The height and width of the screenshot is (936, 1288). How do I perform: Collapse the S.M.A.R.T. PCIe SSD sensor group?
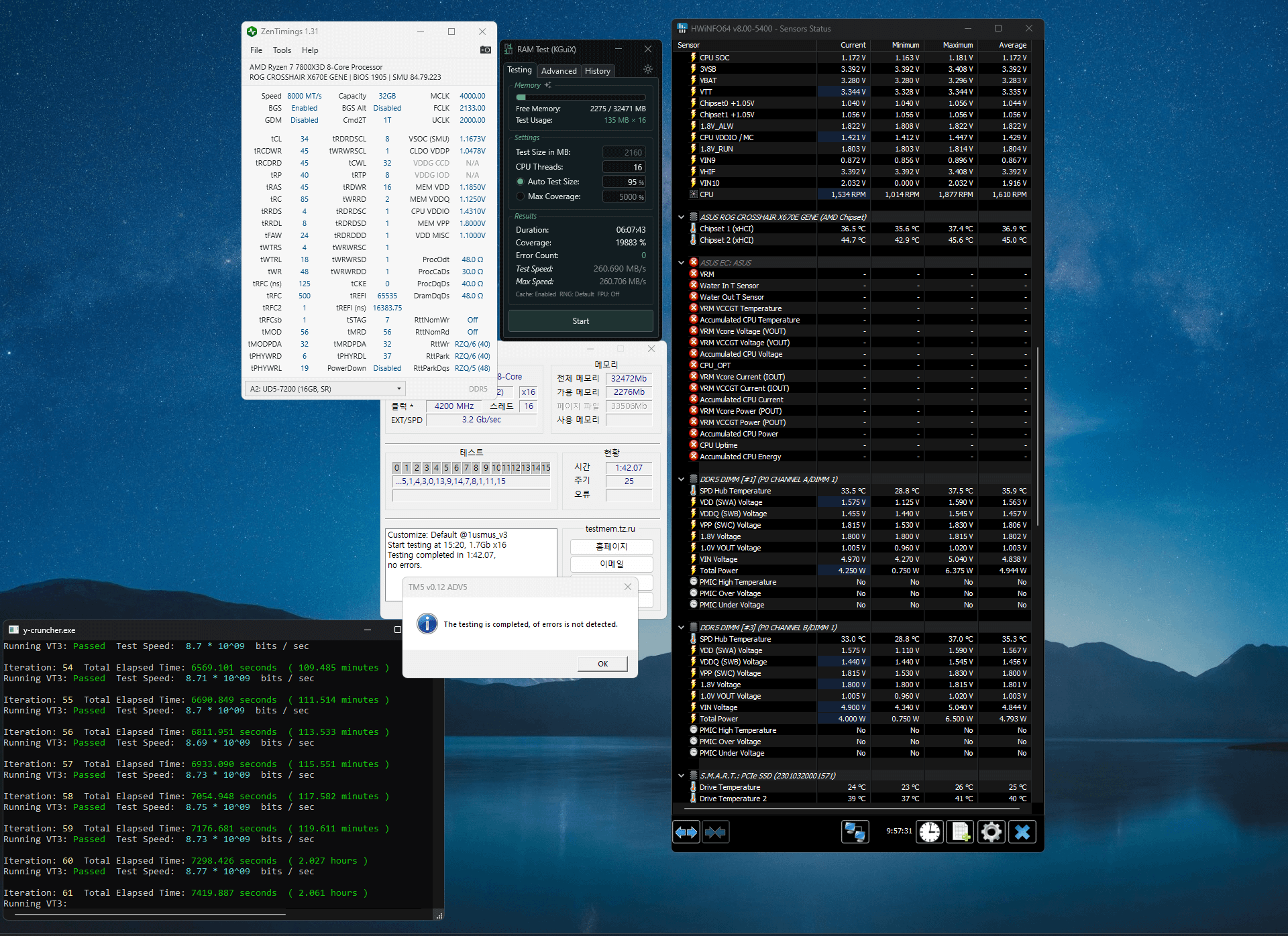click(681, 776)
